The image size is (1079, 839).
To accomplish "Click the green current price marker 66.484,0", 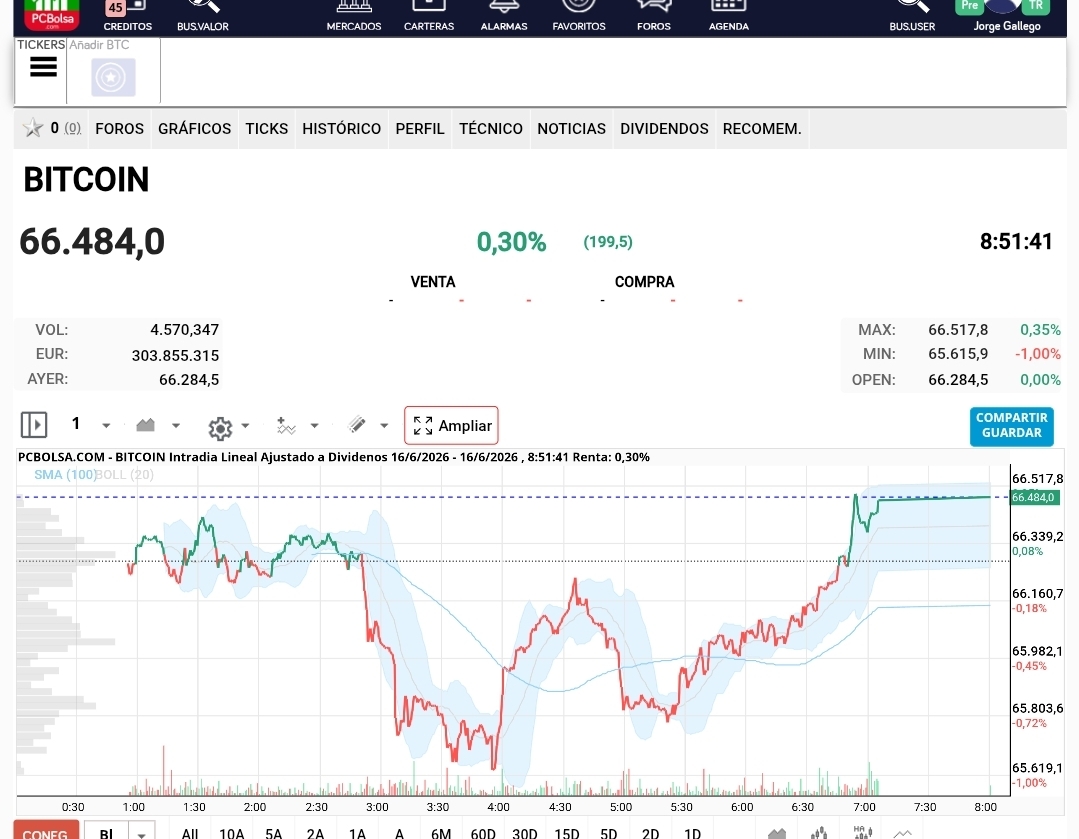I will click(x=1034, y=498).
